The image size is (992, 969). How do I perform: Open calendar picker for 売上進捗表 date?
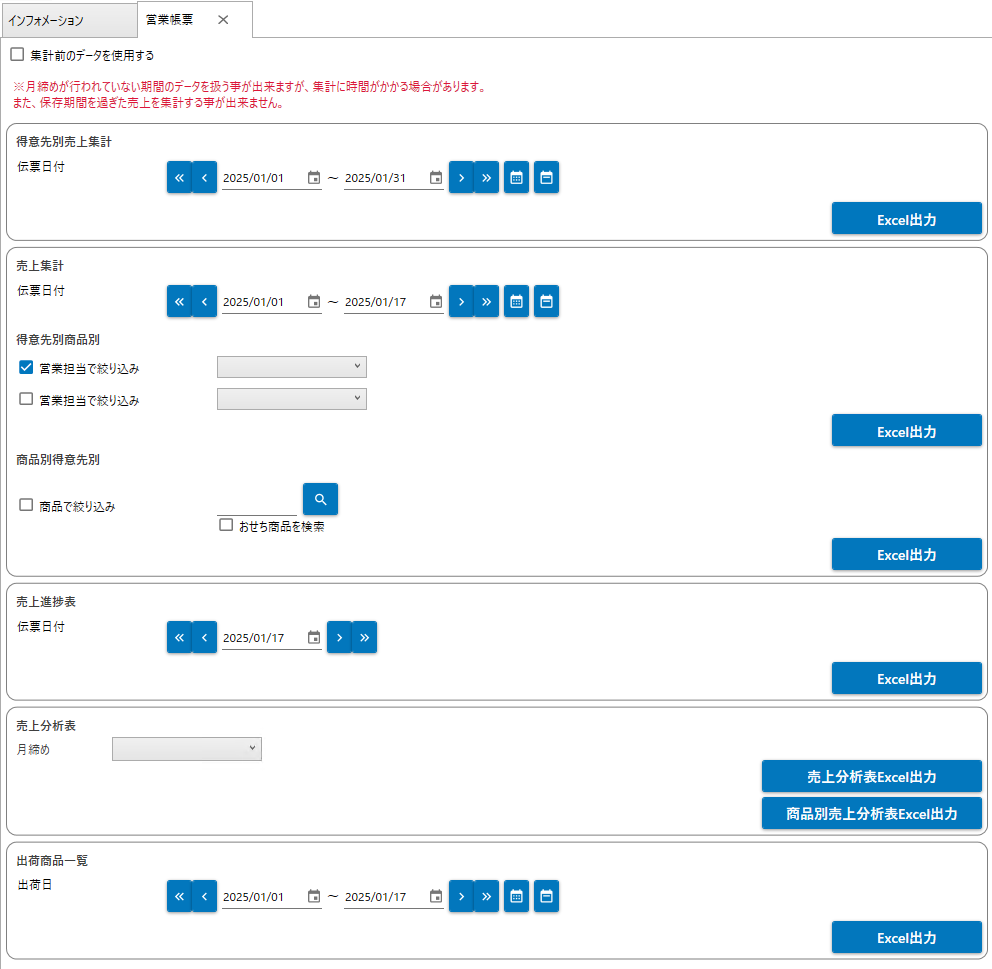tap(314, 638)
